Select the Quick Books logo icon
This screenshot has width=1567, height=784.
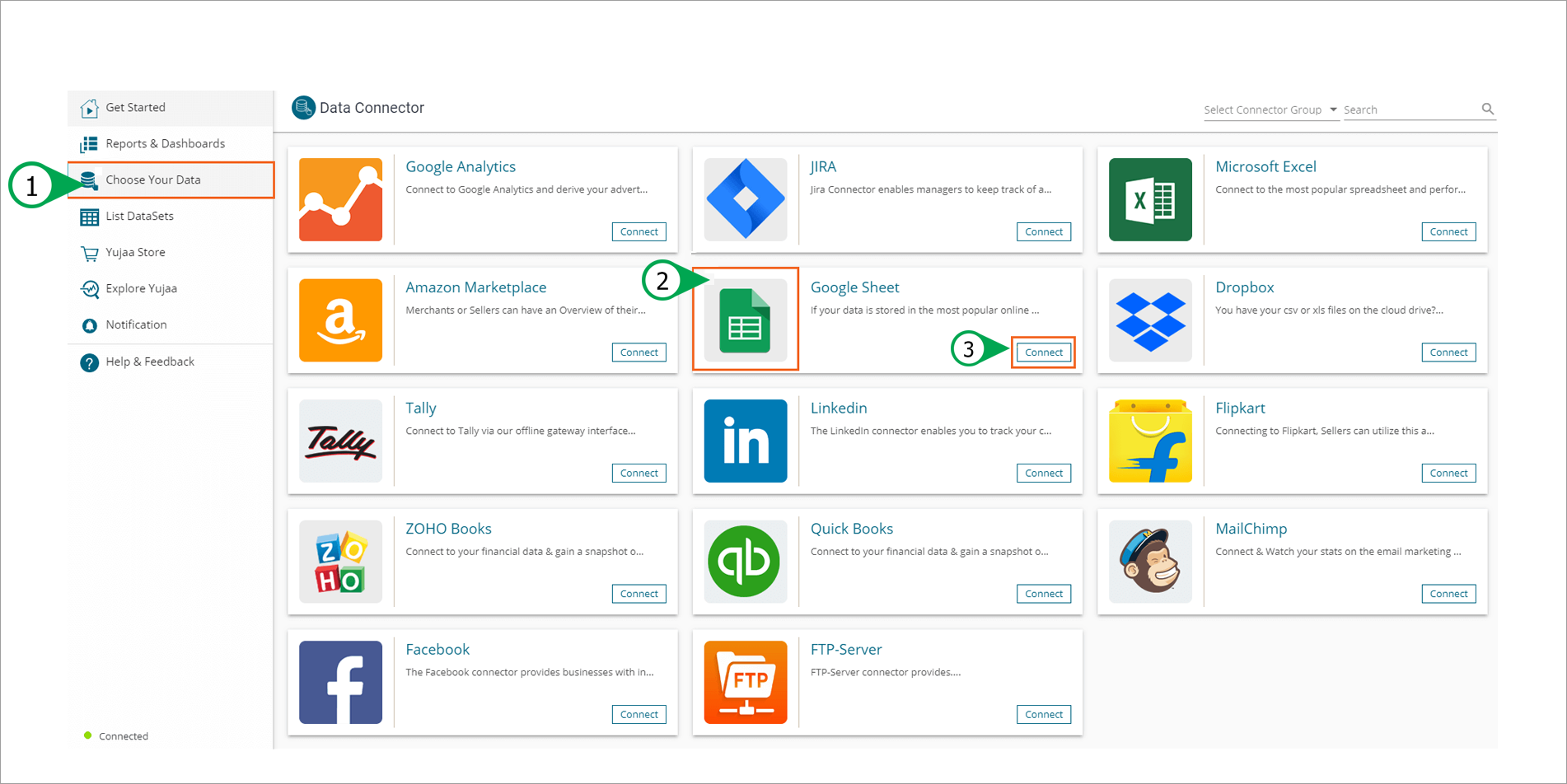(x=745, y=562)
